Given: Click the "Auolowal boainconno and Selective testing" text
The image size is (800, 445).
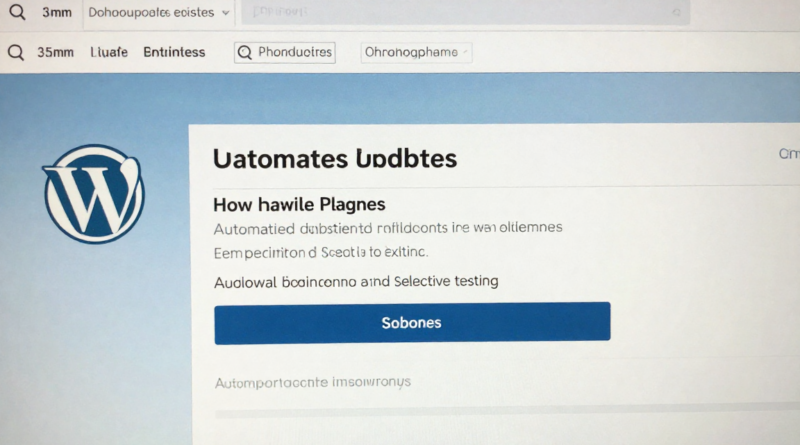Looking at the screenshot, I should click(356, 282).
